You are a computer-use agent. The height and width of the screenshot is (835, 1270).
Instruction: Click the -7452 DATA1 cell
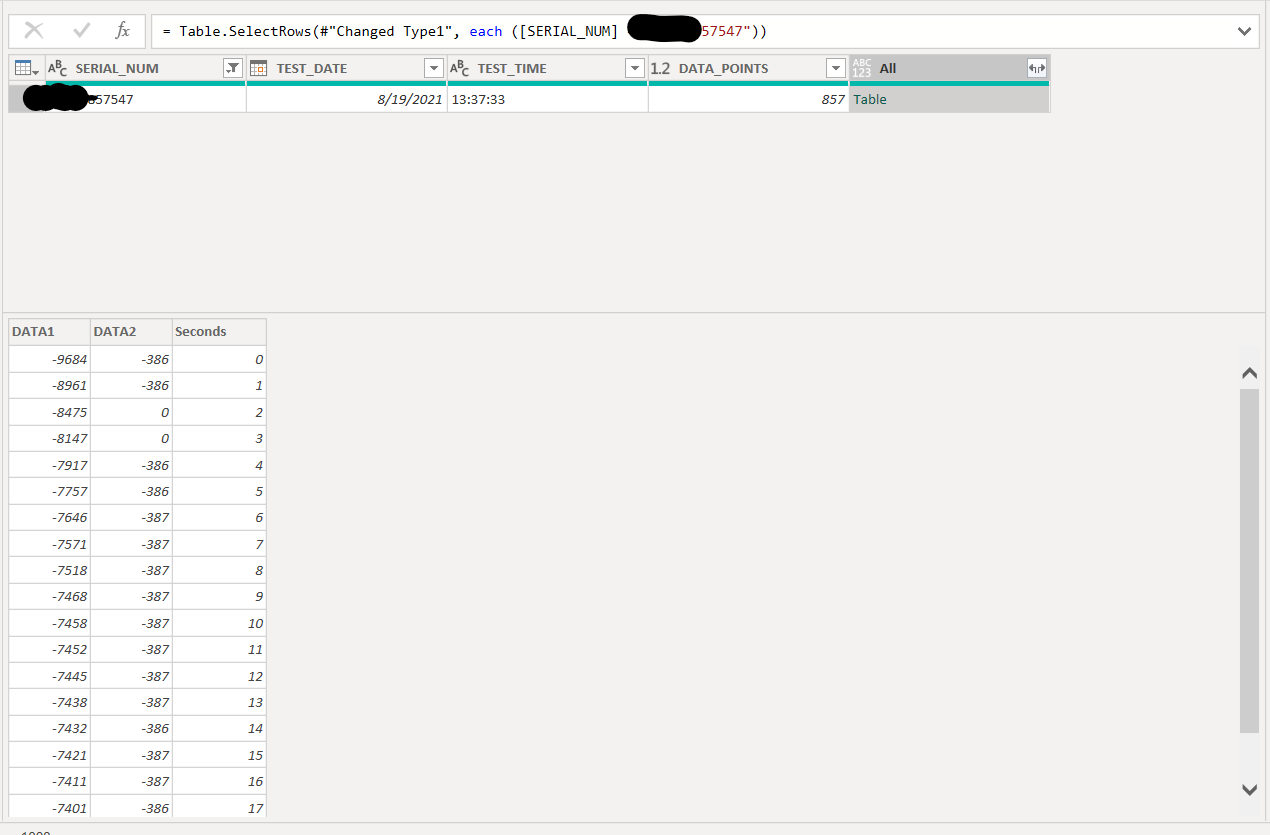pyautogui.click(x=49, y=650)
